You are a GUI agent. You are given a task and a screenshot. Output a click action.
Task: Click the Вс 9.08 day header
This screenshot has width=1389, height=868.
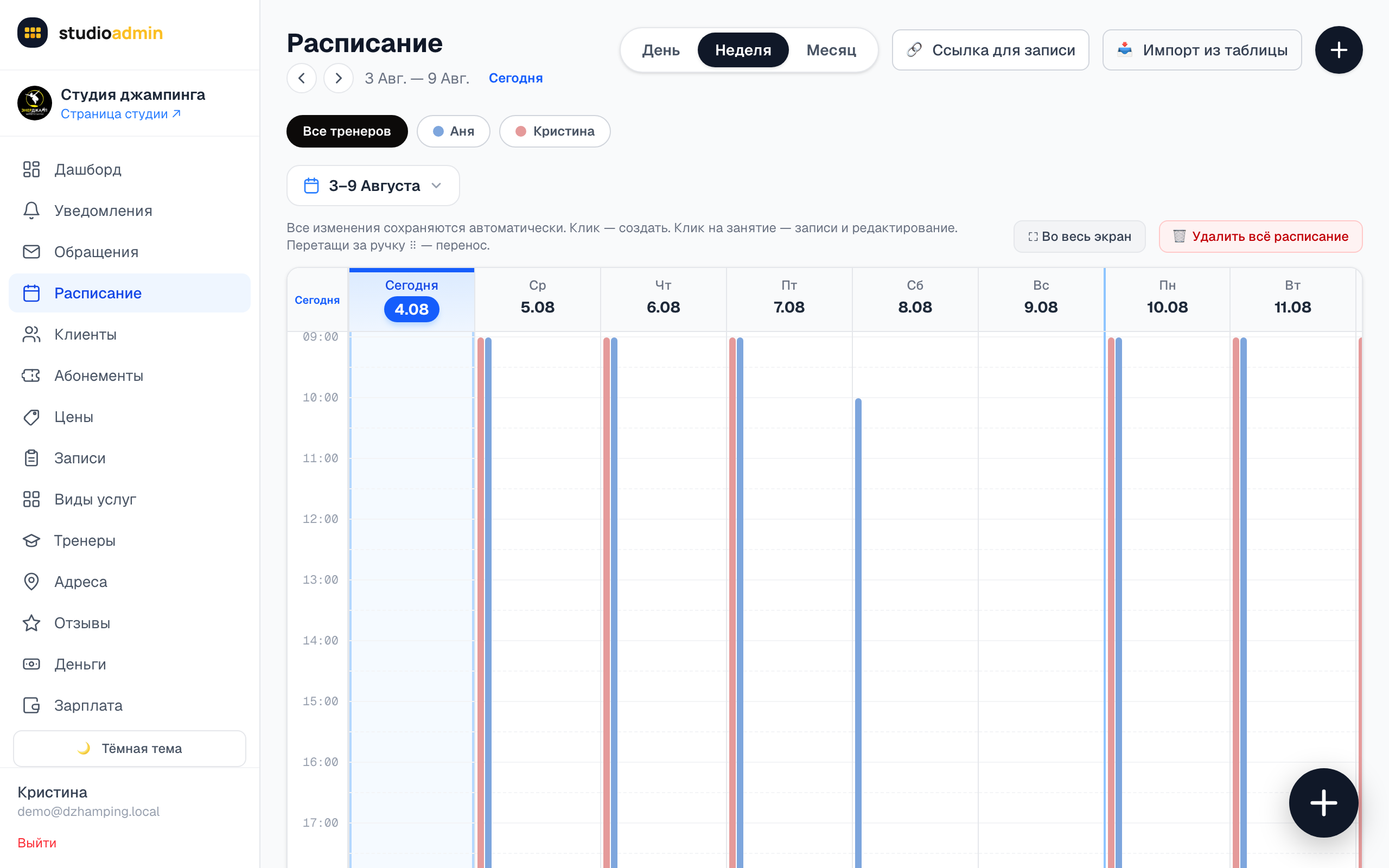pyautogui.click(x=1041, y=299)
